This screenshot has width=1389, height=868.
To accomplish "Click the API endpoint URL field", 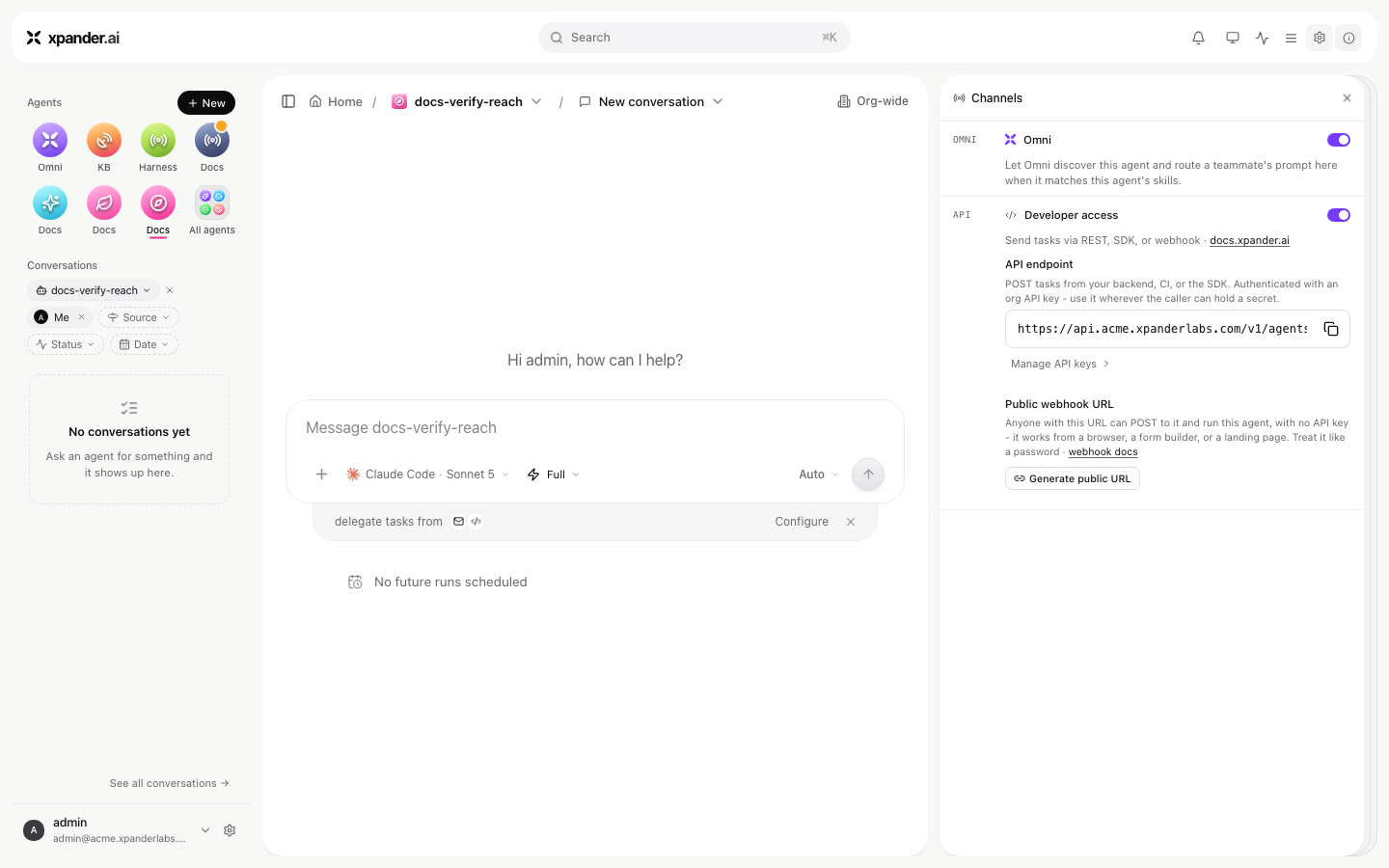I will click(1161, 329).
